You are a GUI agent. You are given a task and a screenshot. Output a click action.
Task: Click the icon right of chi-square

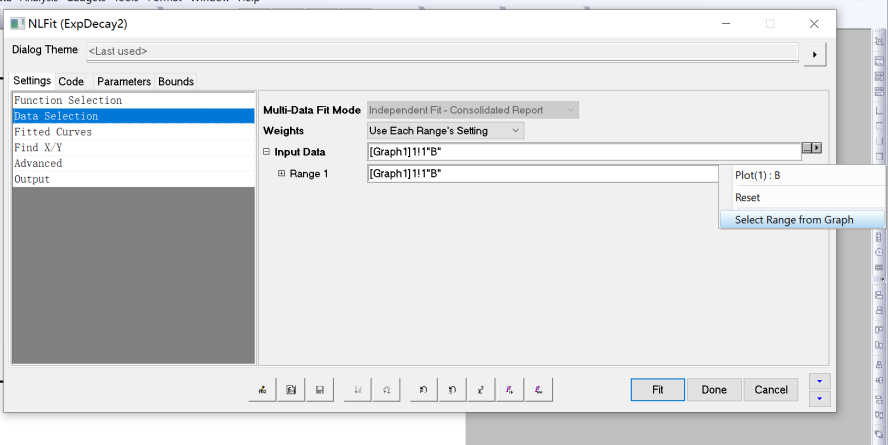point(510,390)
